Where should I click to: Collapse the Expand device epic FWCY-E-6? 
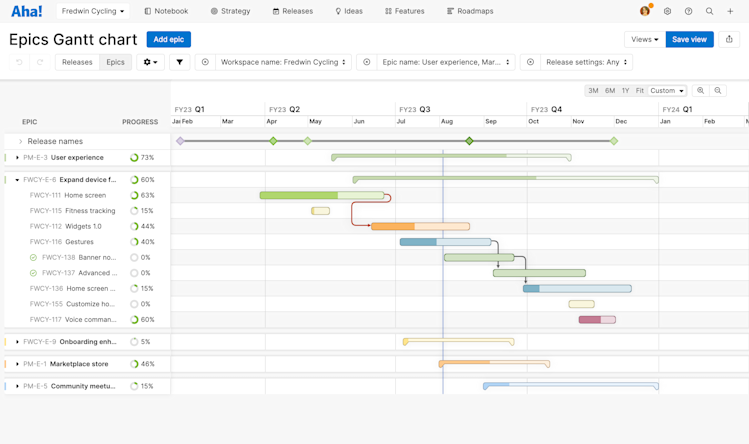(x=17, y=180)
